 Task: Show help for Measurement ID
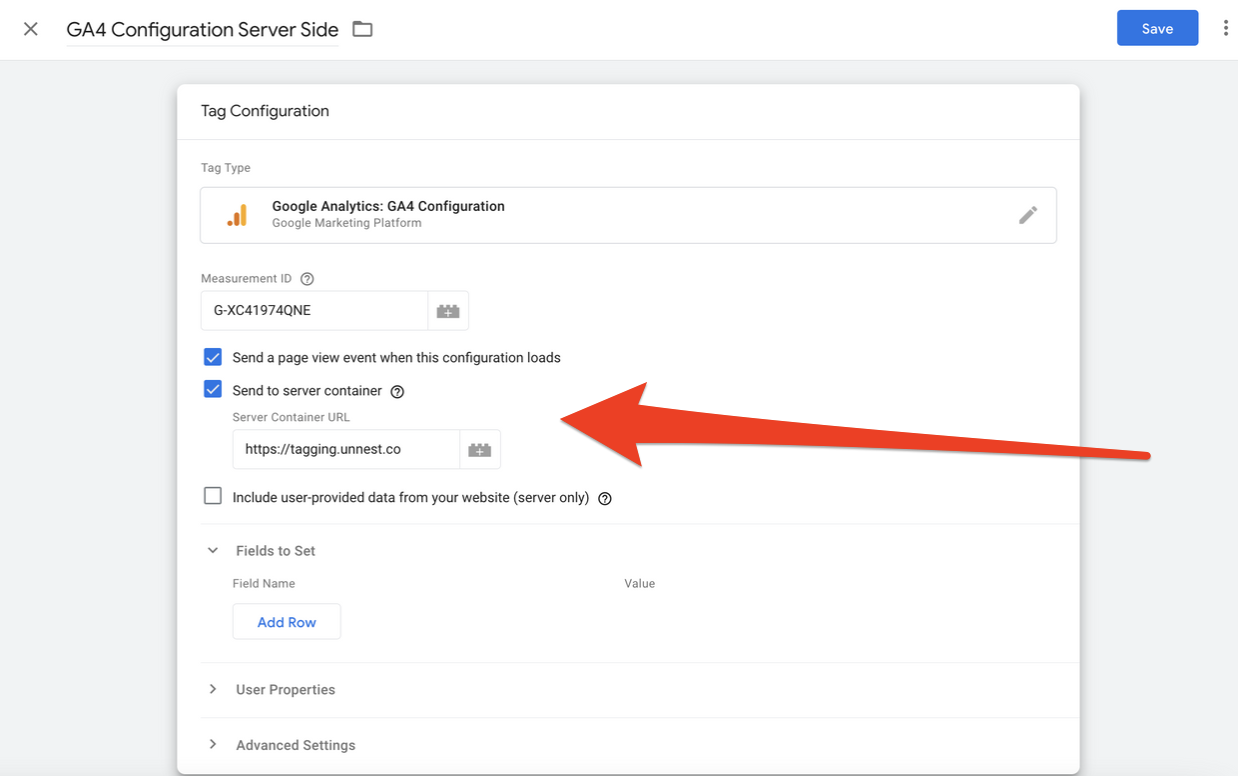tap(307, 279)
